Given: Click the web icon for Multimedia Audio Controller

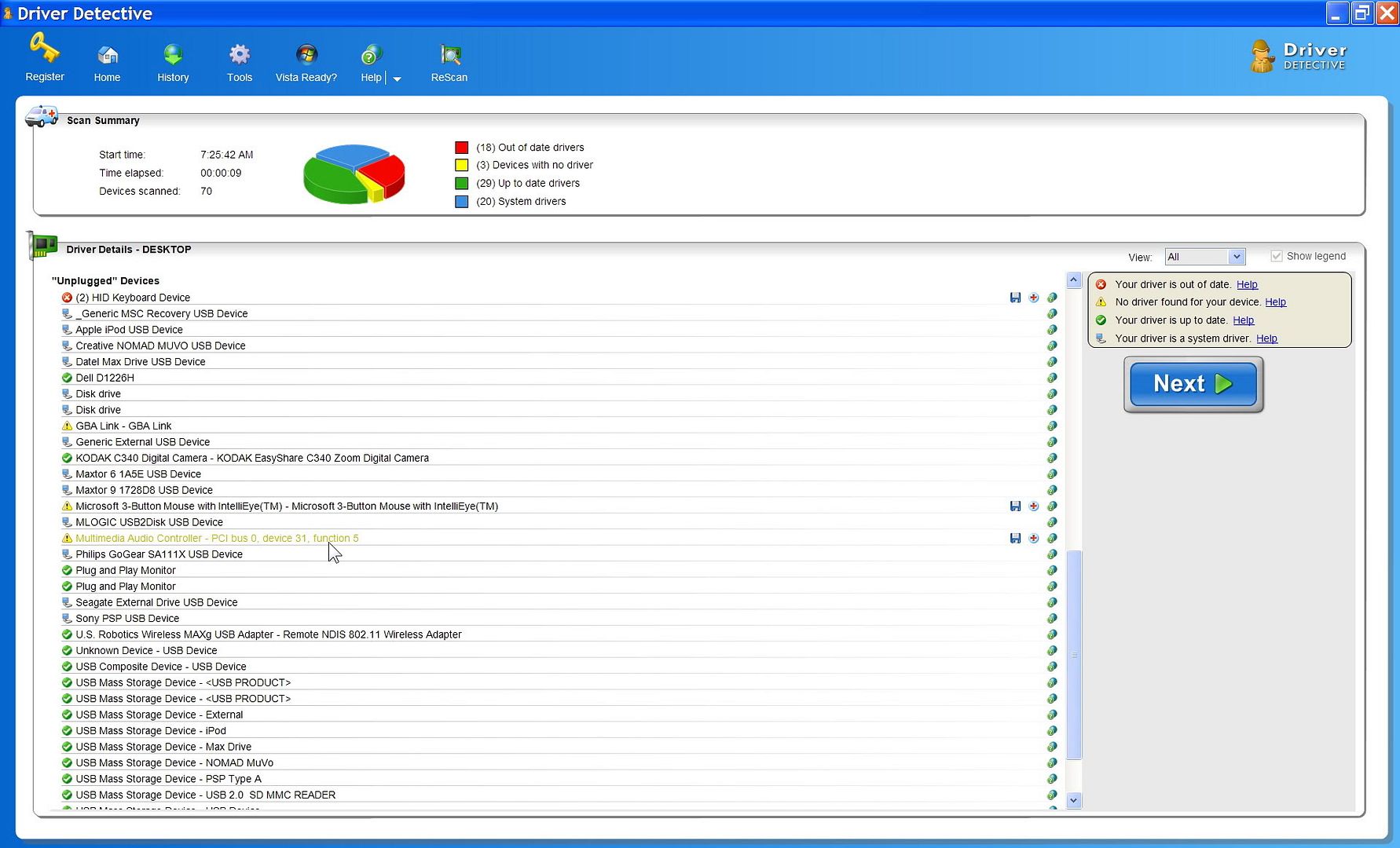Looking at the screenshot, I should pyautogui.click(x=1052, y=539).
